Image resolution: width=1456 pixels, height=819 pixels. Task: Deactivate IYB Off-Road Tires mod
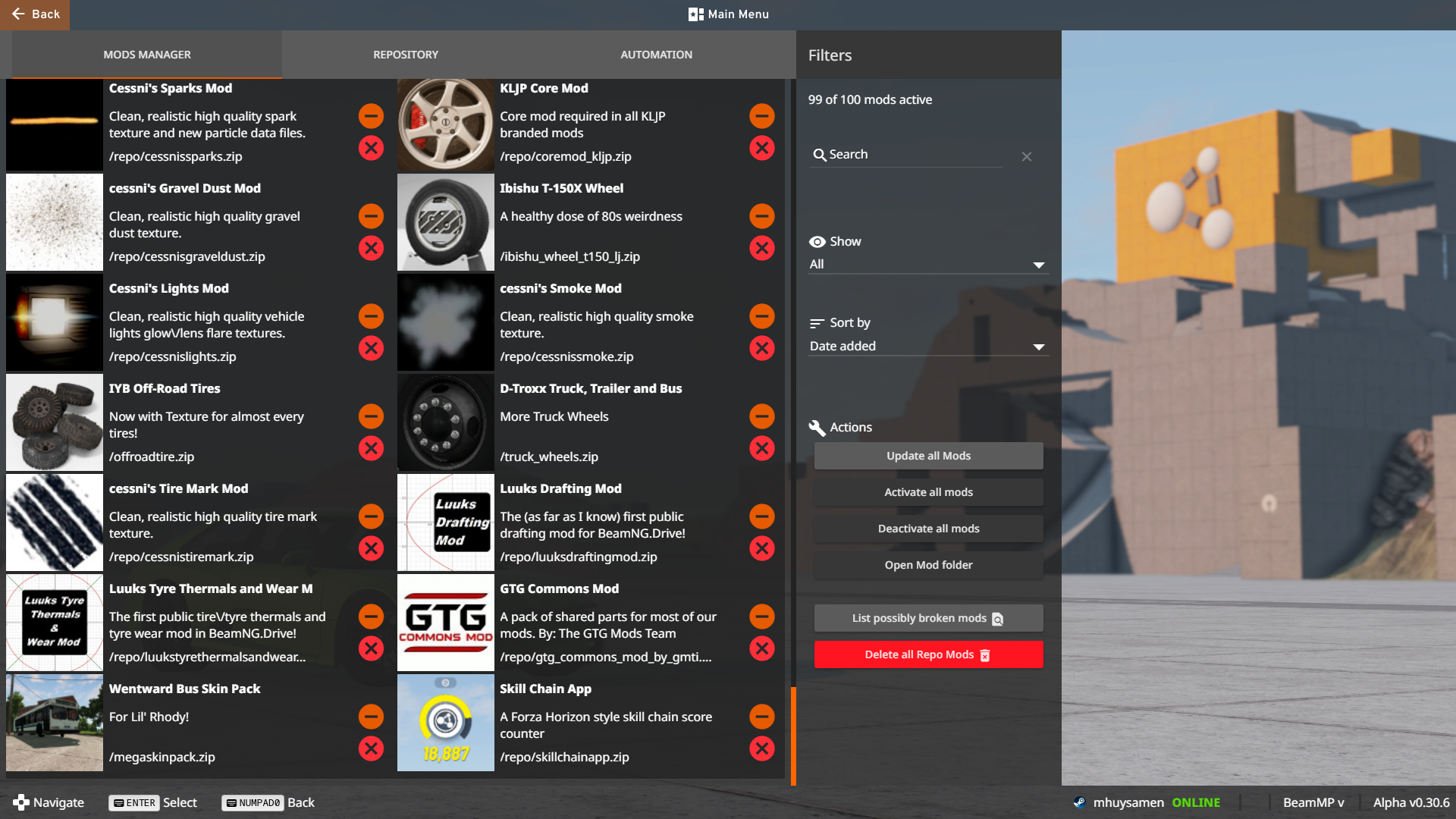point(371,416)
